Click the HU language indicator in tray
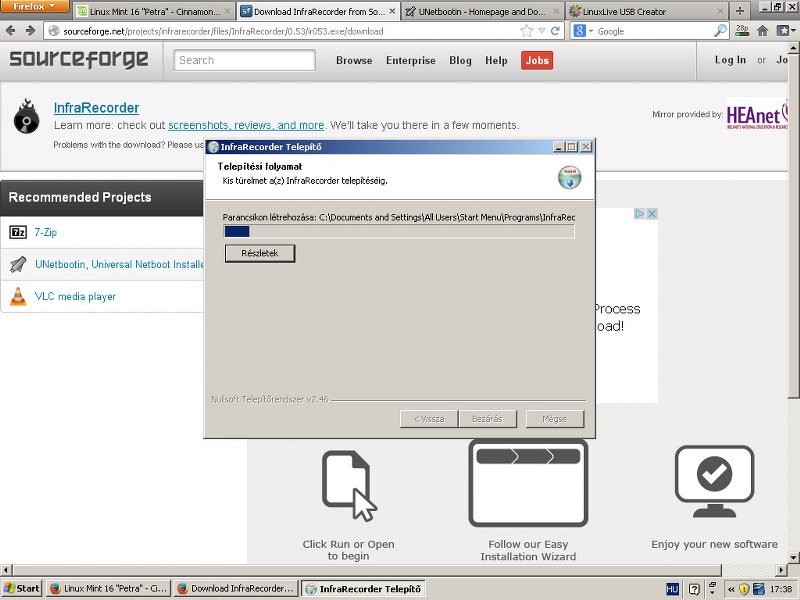Viewport: 800px width, 600px height. 672,589
